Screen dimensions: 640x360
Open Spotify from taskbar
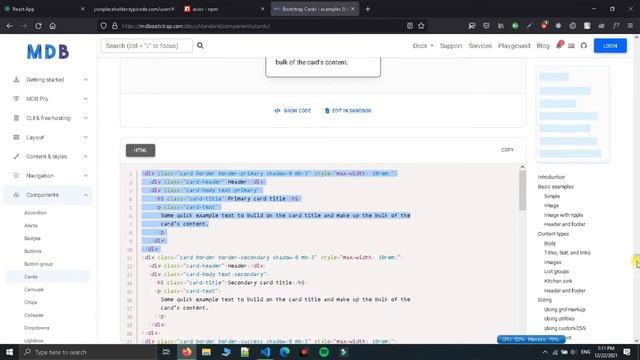324,352
